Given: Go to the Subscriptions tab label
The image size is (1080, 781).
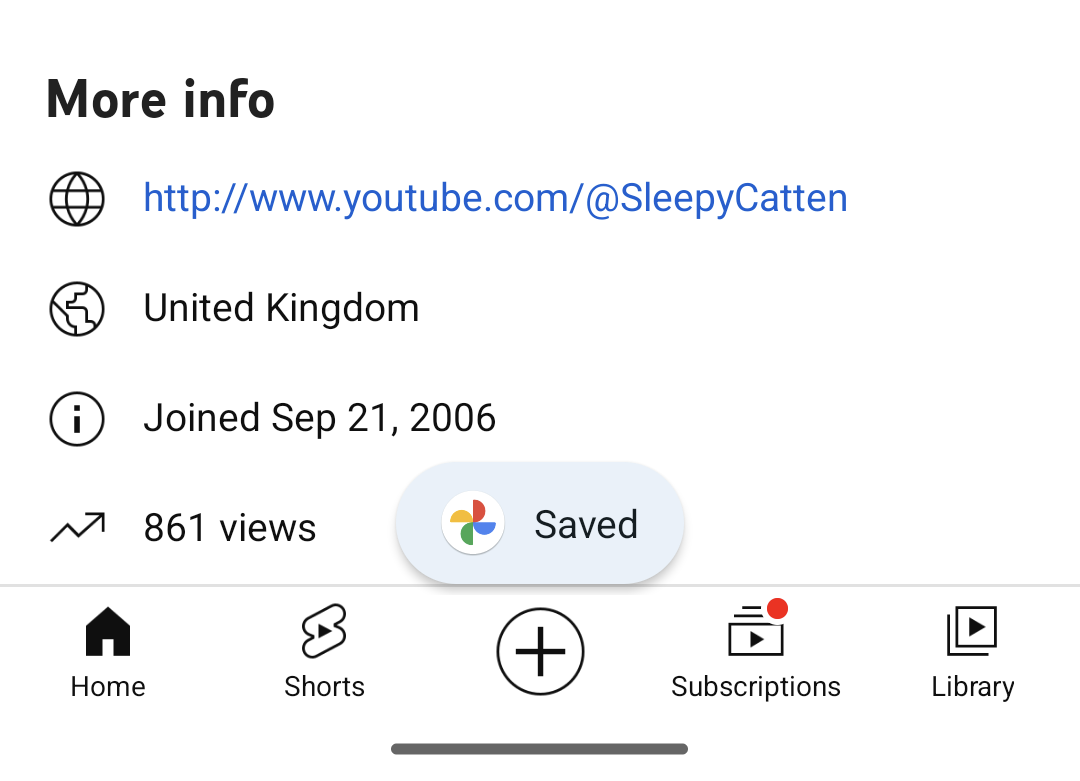Looking at the screenshot, I should point(756,687).
